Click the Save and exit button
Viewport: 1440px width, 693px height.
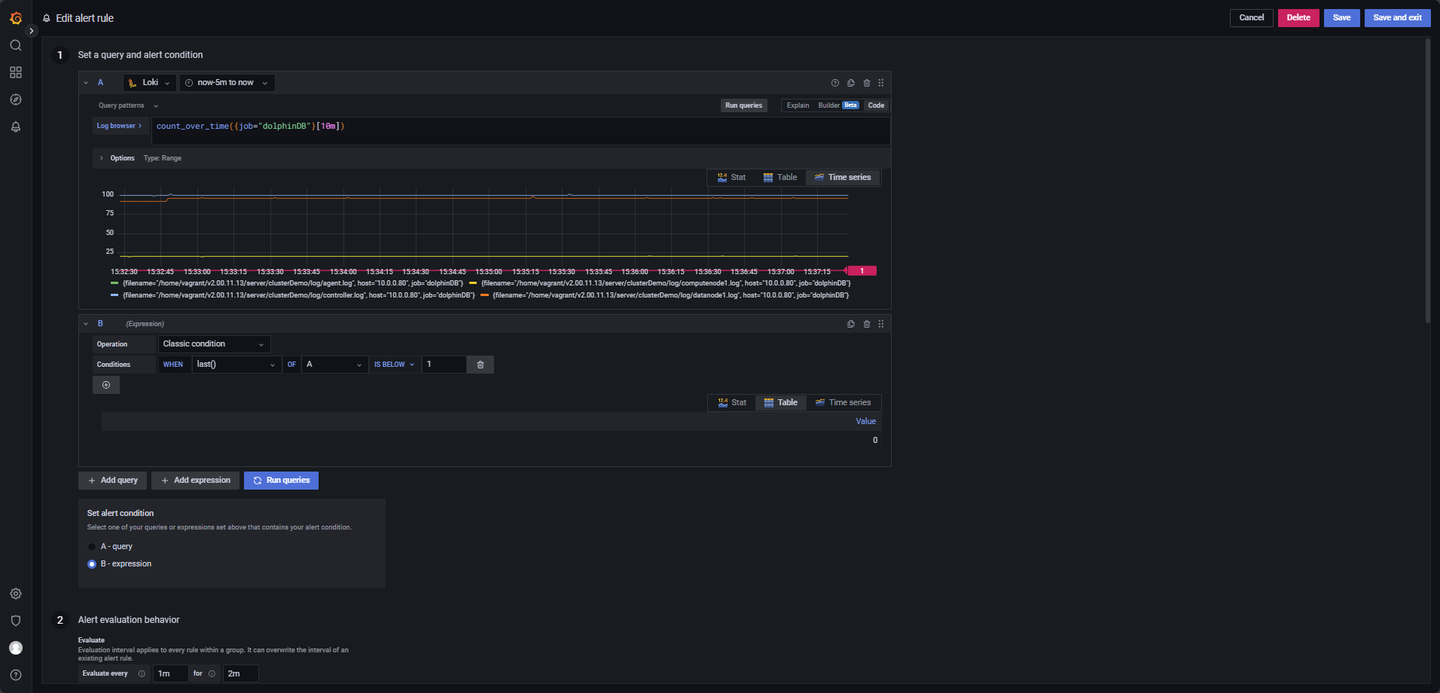point(1397,17)
